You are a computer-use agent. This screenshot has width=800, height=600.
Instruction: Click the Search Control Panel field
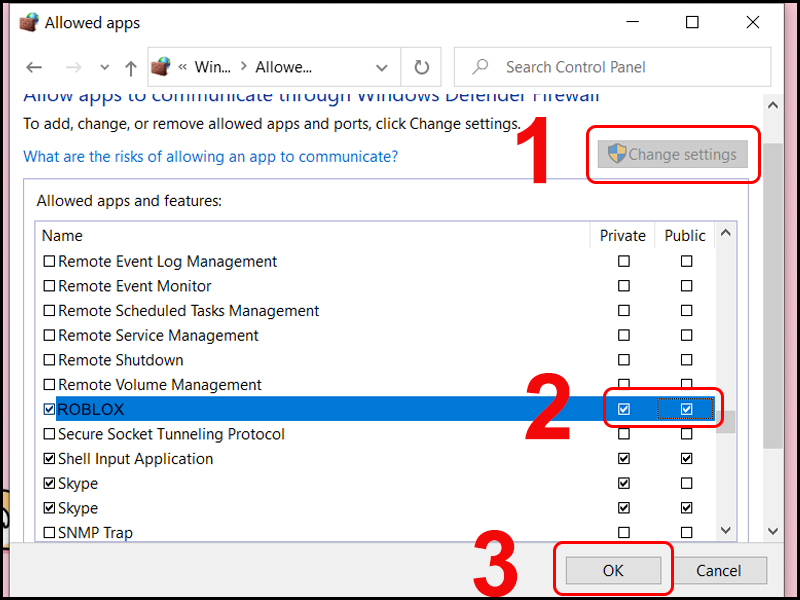click(612, 67)
